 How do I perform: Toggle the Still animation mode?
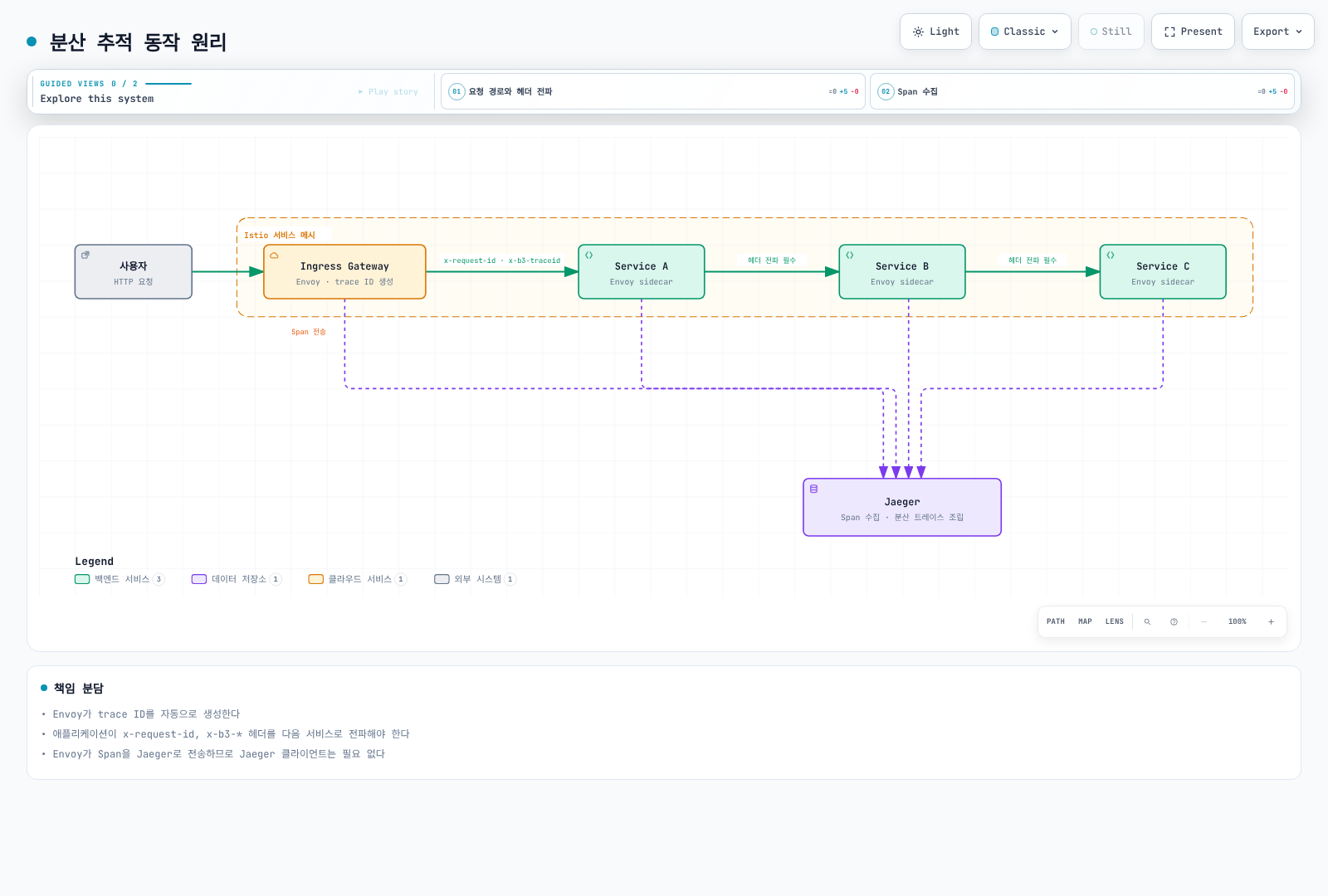[x=1111, y=32]
